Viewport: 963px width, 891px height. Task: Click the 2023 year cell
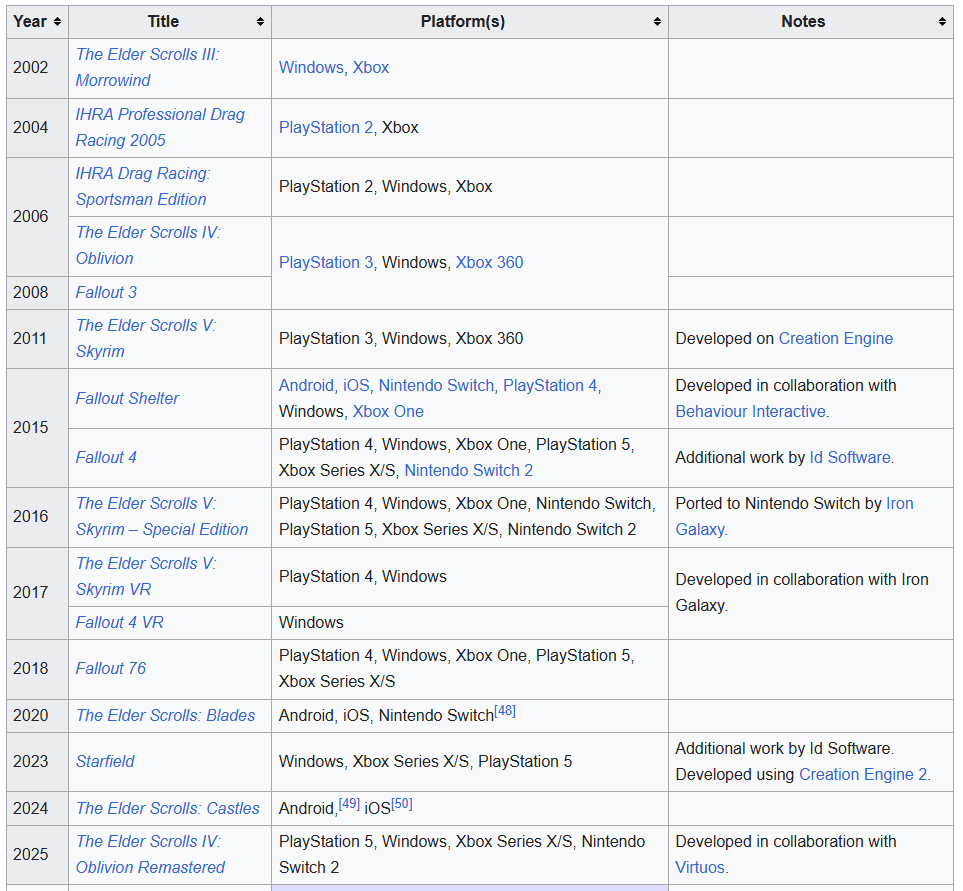coord(37,761)
